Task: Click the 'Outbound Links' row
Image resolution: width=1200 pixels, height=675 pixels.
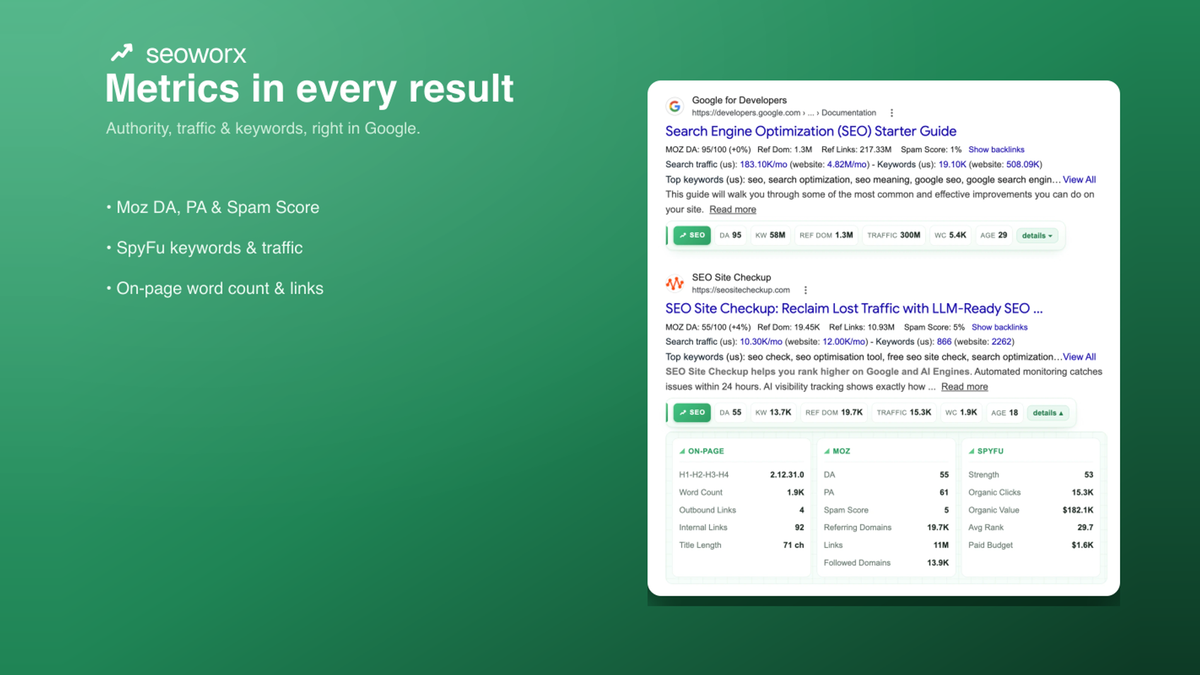Action: [741, 510]
